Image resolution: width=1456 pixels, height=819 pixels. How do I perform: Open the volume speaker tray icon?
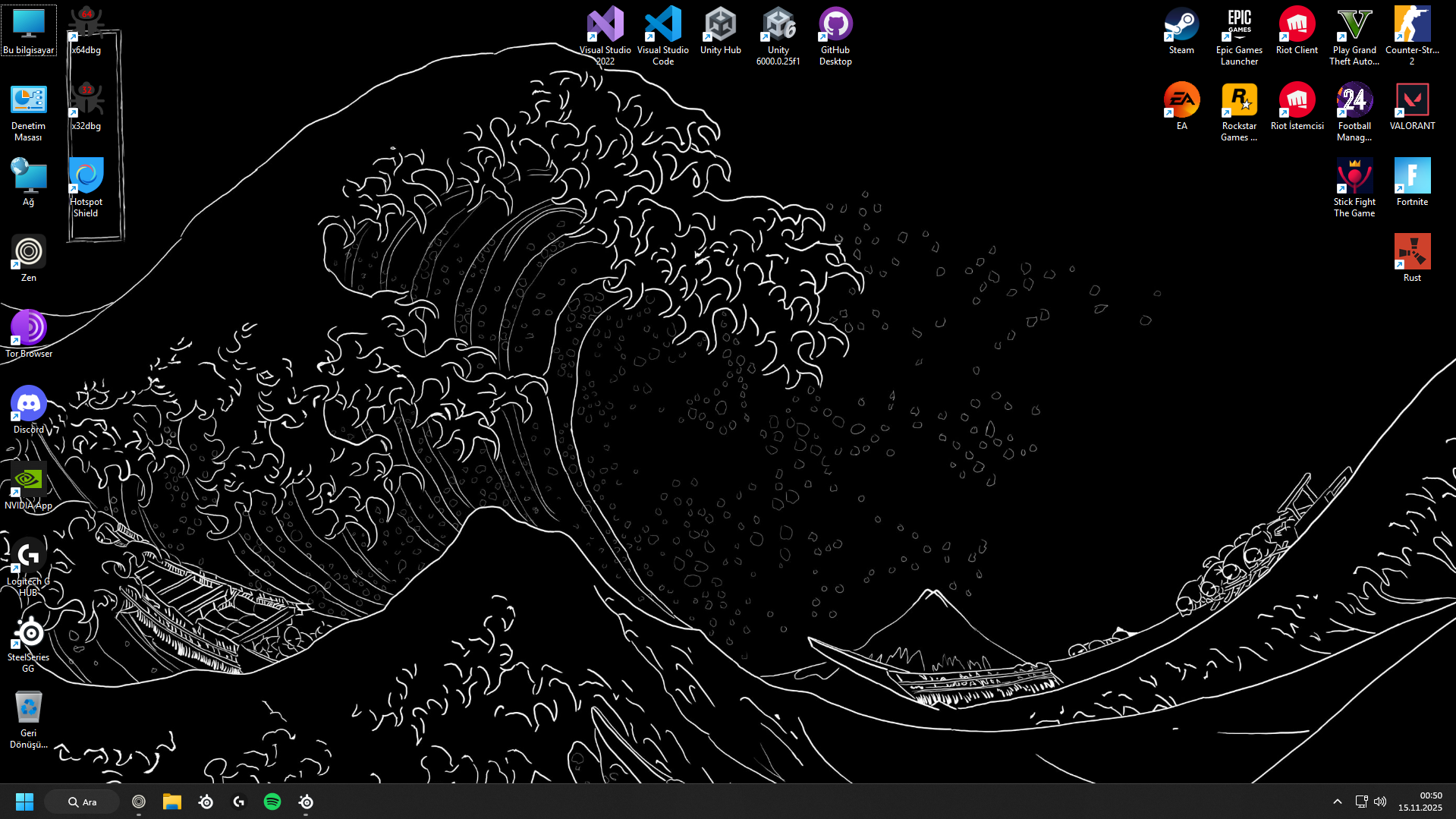pos(1380,802)
